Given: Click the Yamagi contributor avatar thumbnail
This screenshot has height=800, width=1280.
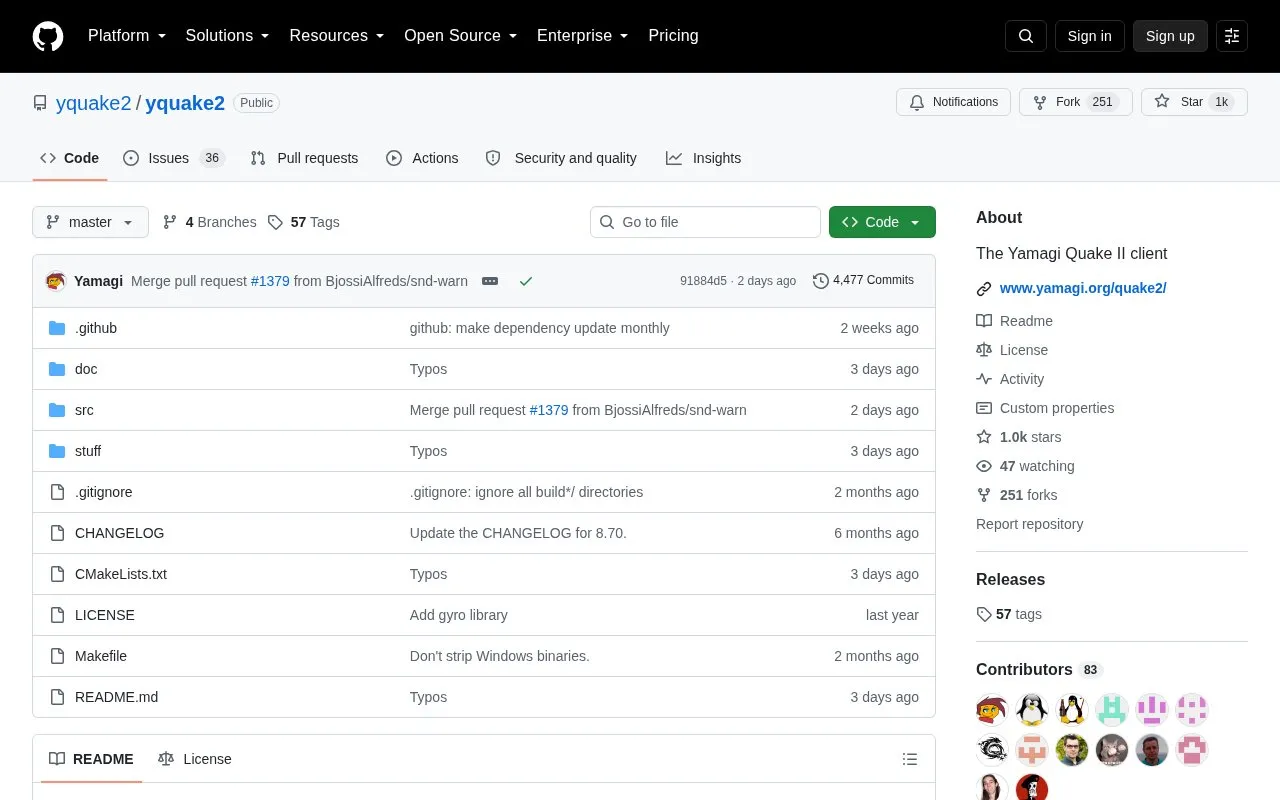Looking at the screenshot, I should point(992,710).
